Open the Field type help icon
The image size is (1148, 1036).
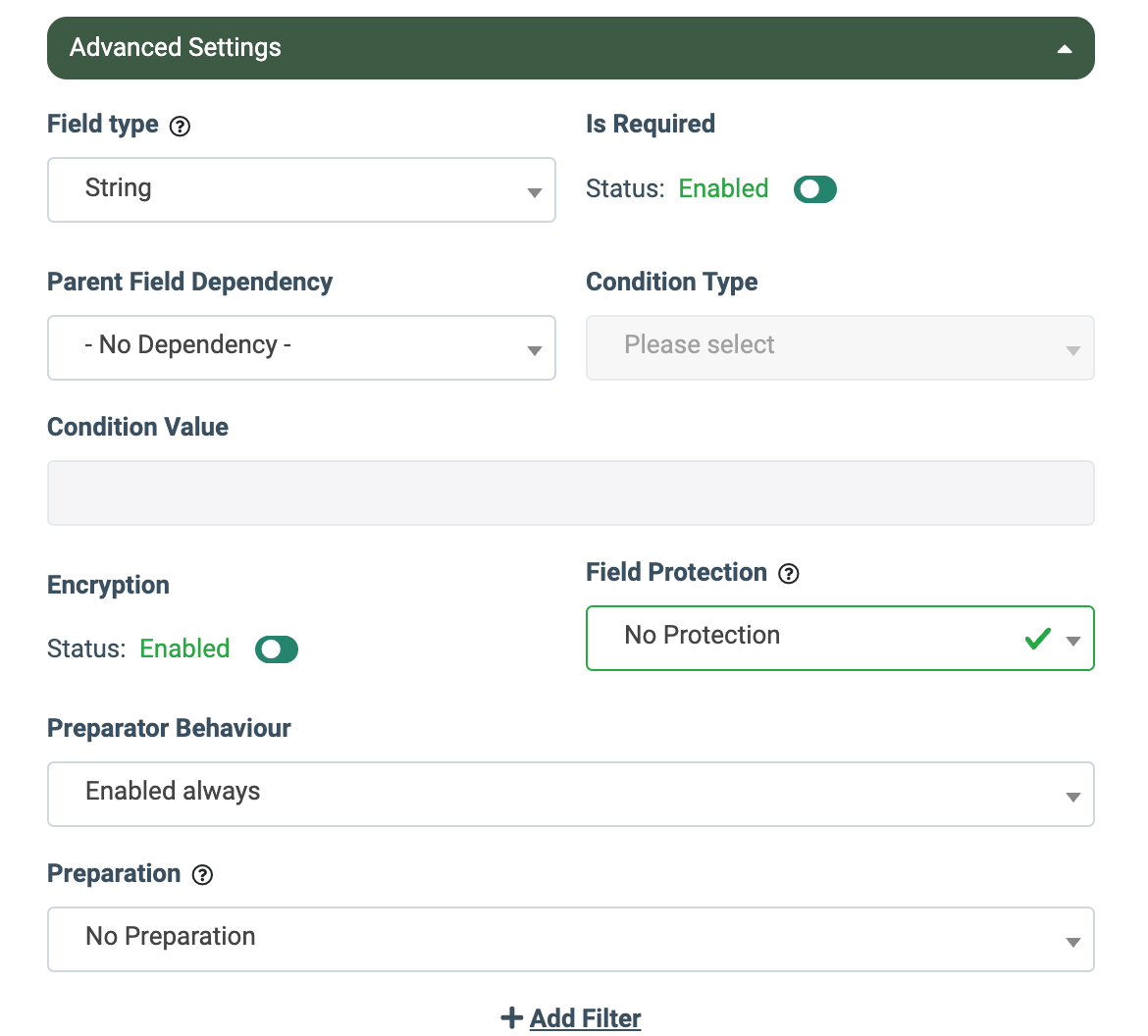(180, 127)
